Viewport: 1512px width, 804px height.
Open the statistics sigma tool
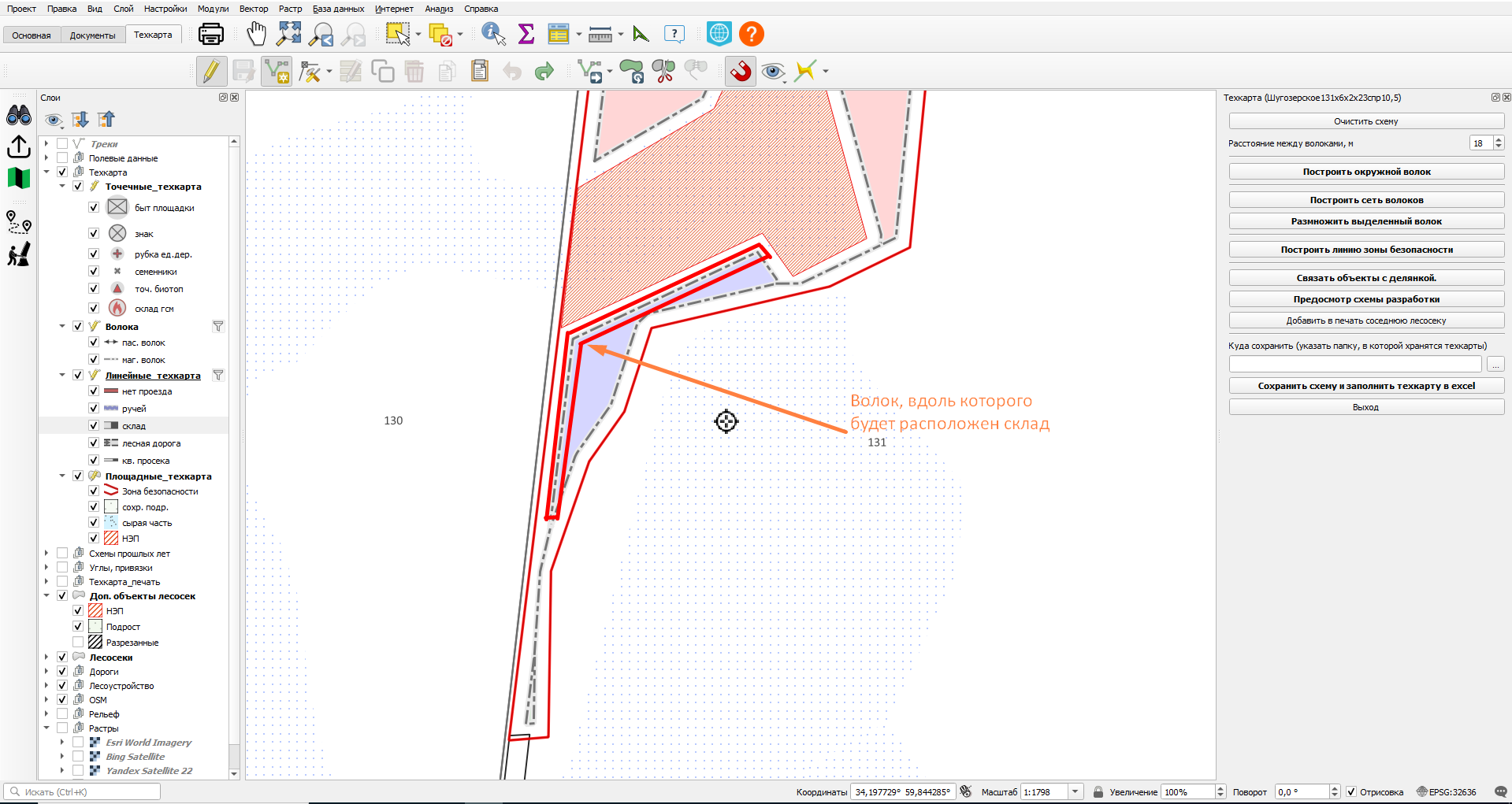[x=526, y=34]
